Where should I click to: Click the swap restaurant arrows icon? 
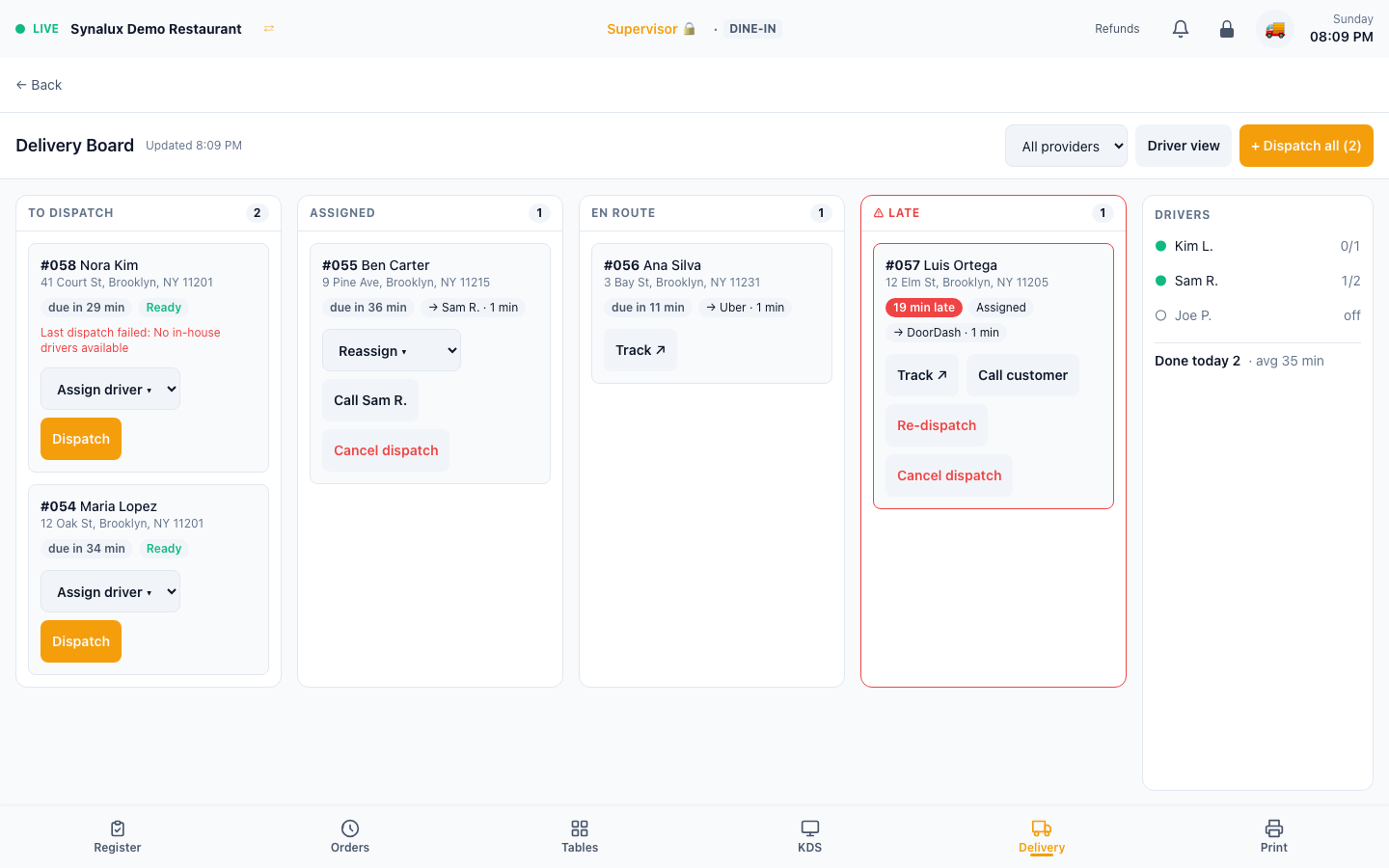pyautogui.click(x=269, y=29)
